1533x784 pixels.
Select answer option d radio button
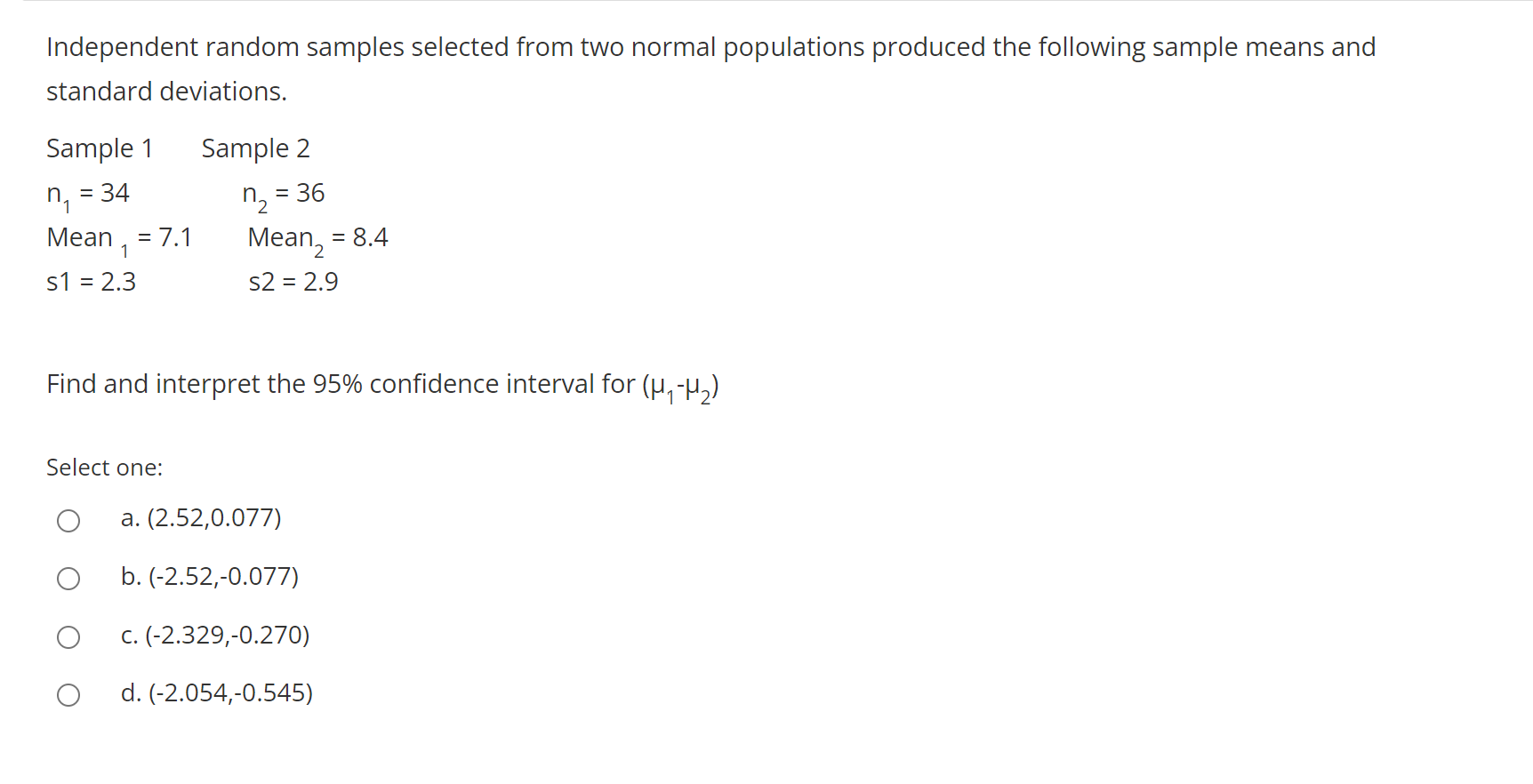pyautogui.click(x=68, y=695)
